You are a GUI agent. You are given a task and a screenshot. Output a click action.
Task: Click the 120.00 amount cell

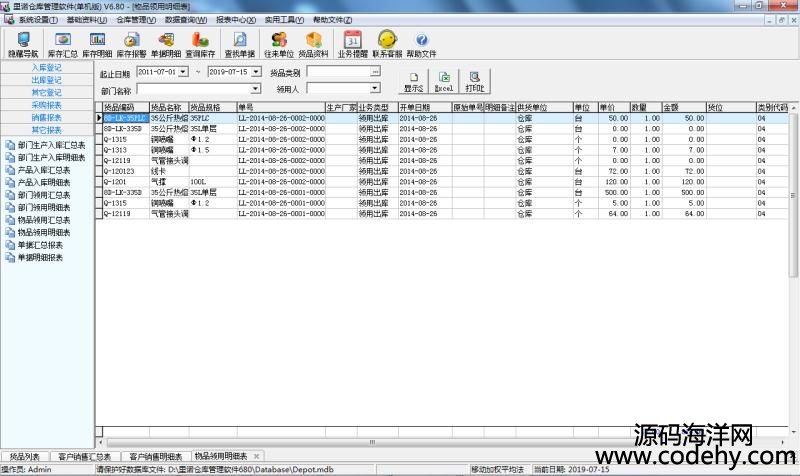point(684,182)
